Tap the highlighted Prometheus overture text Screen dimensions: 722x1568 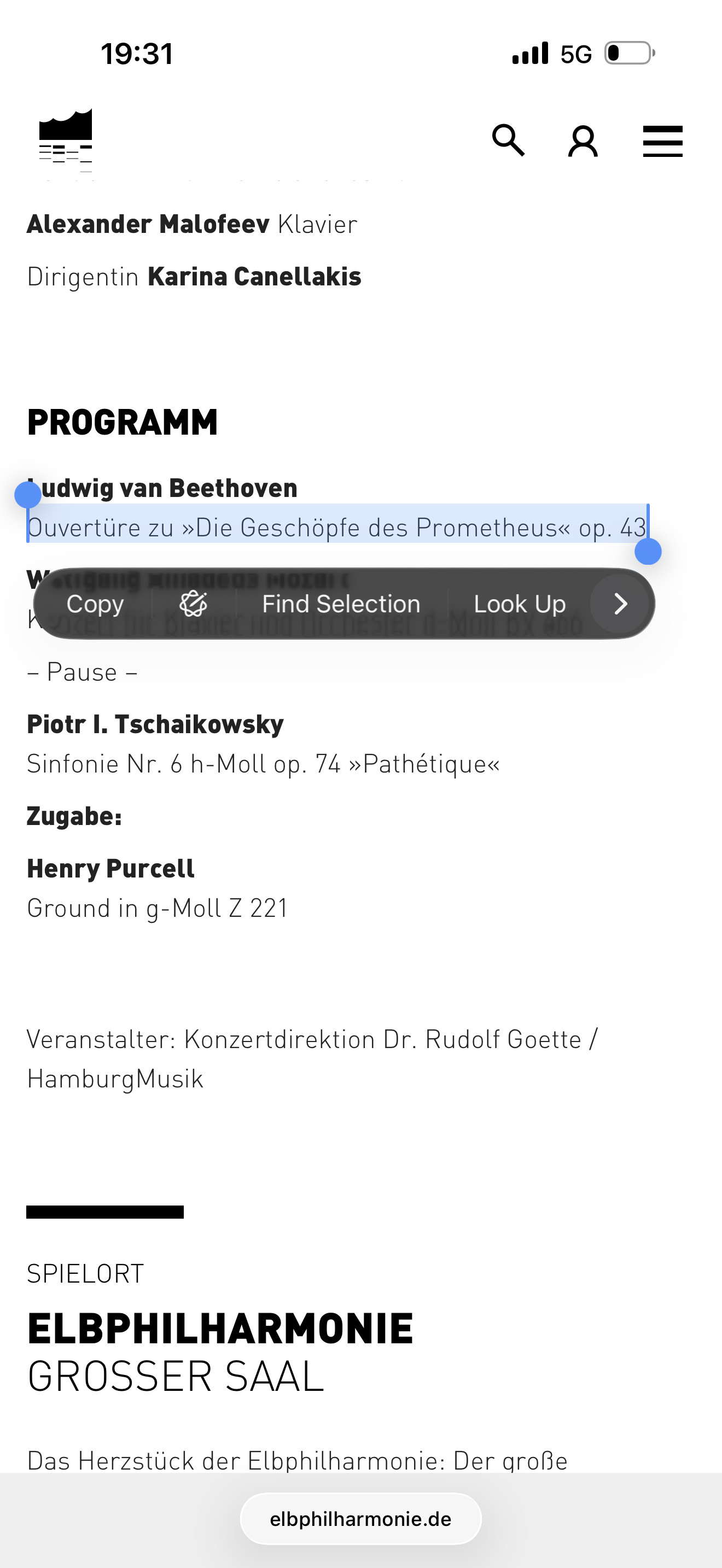pos(336,527)
